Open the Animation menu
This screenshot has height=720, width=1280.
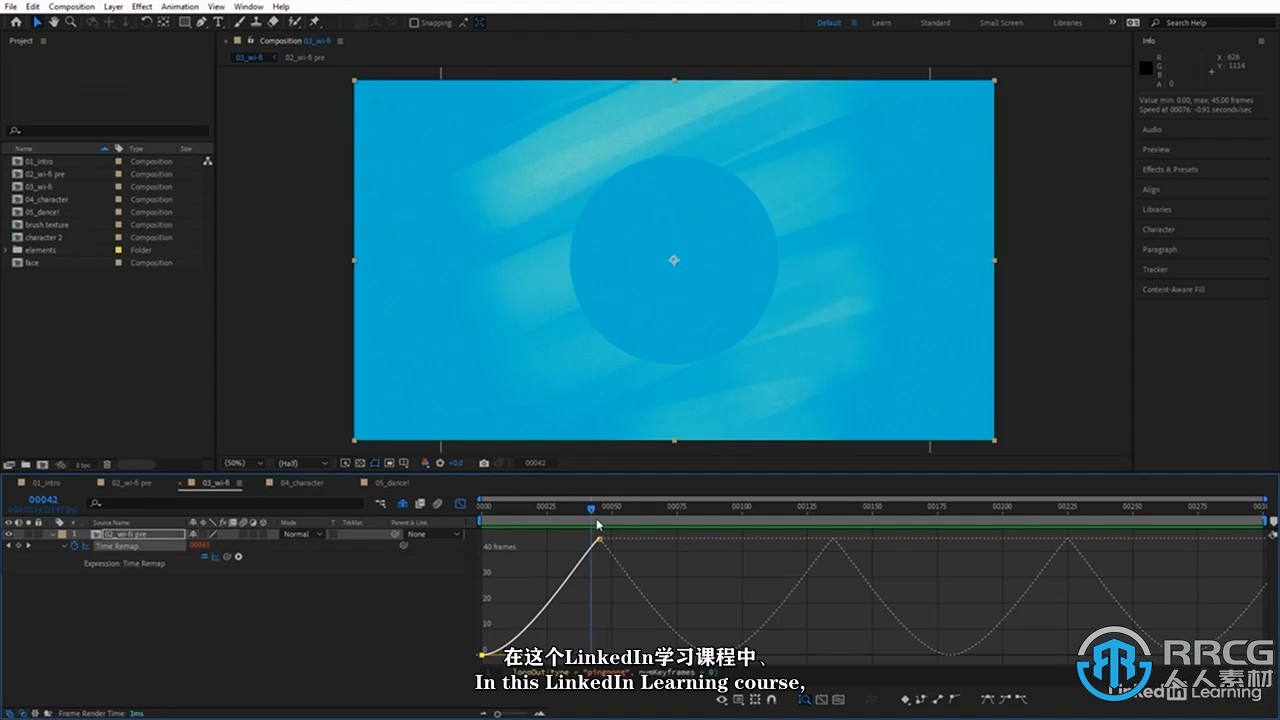click(x=180, y=6)
